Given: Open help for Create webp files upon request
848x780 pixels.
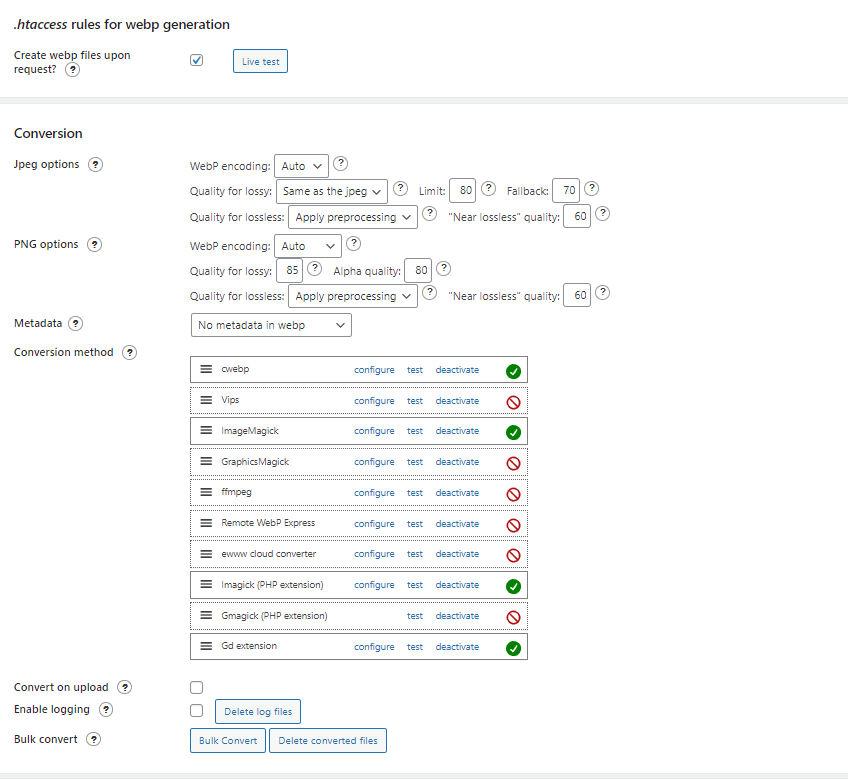Looking at the screenshot, I should coord(72,70).
